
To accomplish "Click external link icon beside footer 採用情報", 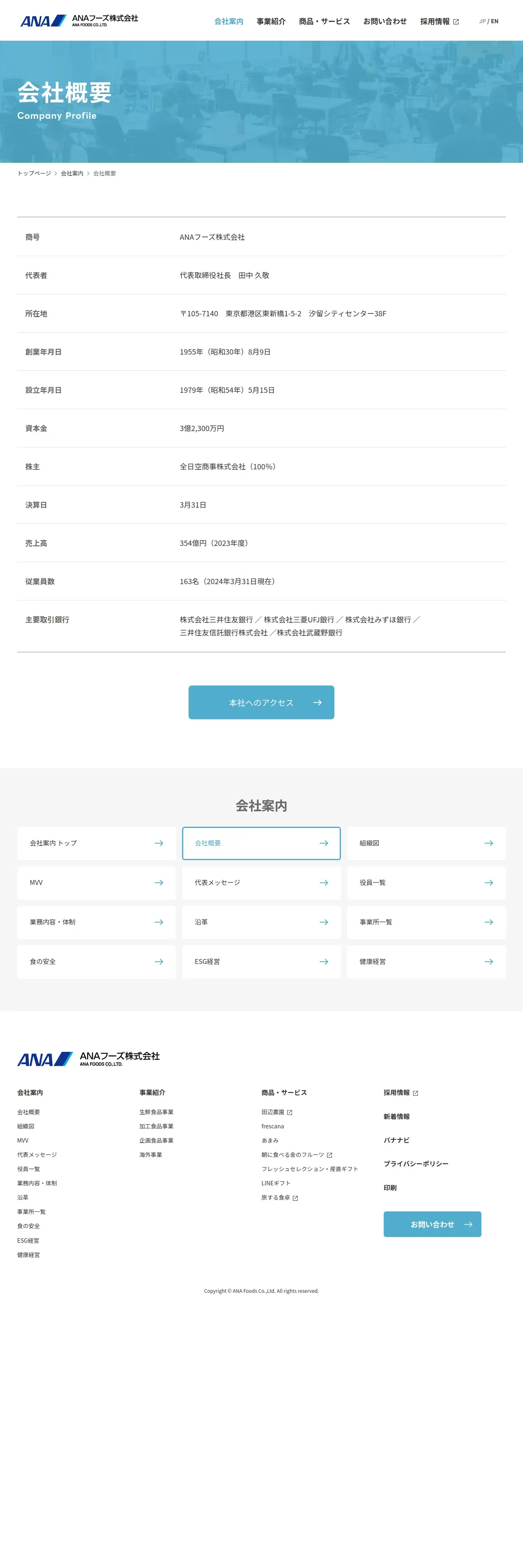I will 415,1093.
